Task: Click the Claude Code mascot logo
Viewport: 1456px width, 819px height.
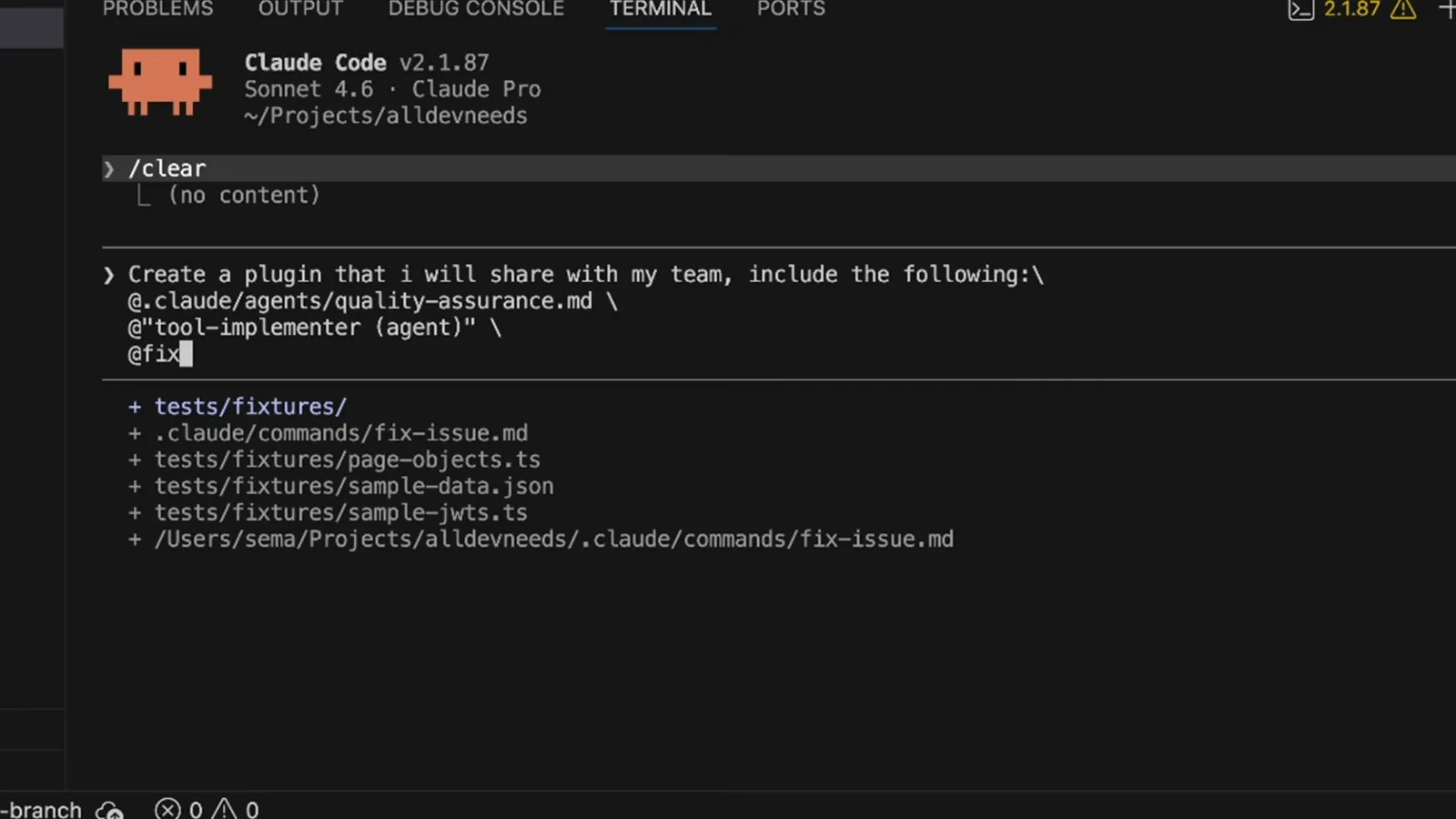Action: pos(160,82)
